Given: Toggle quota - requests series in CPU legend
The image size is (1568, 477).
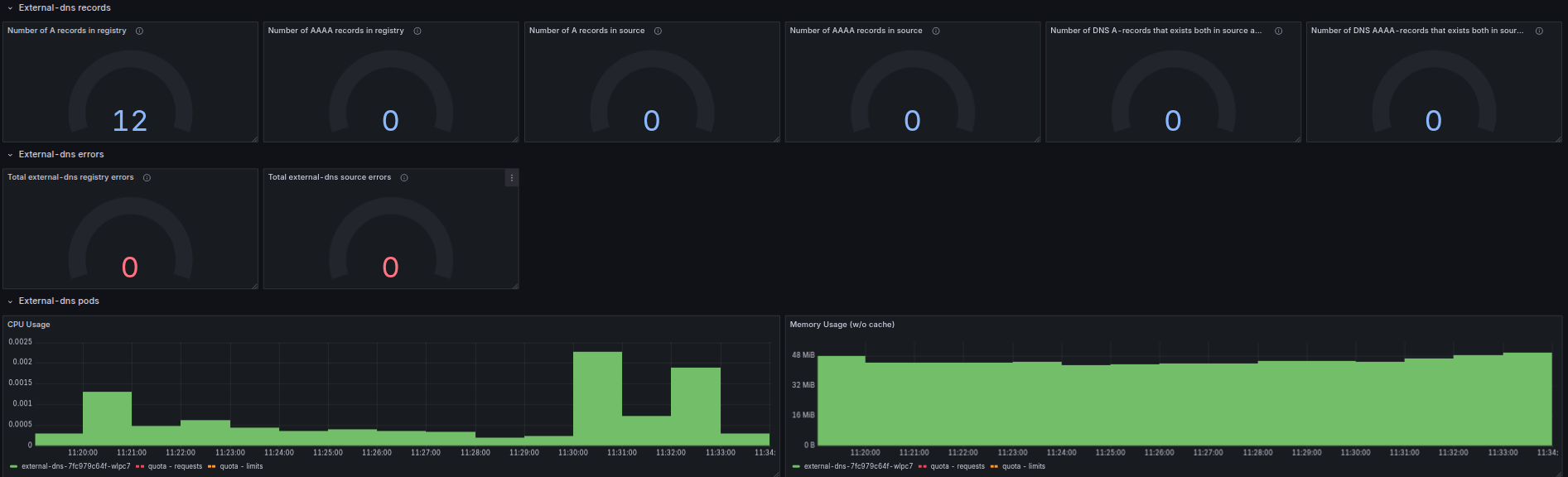Looking at the screenshot, I should click(175, 466).
